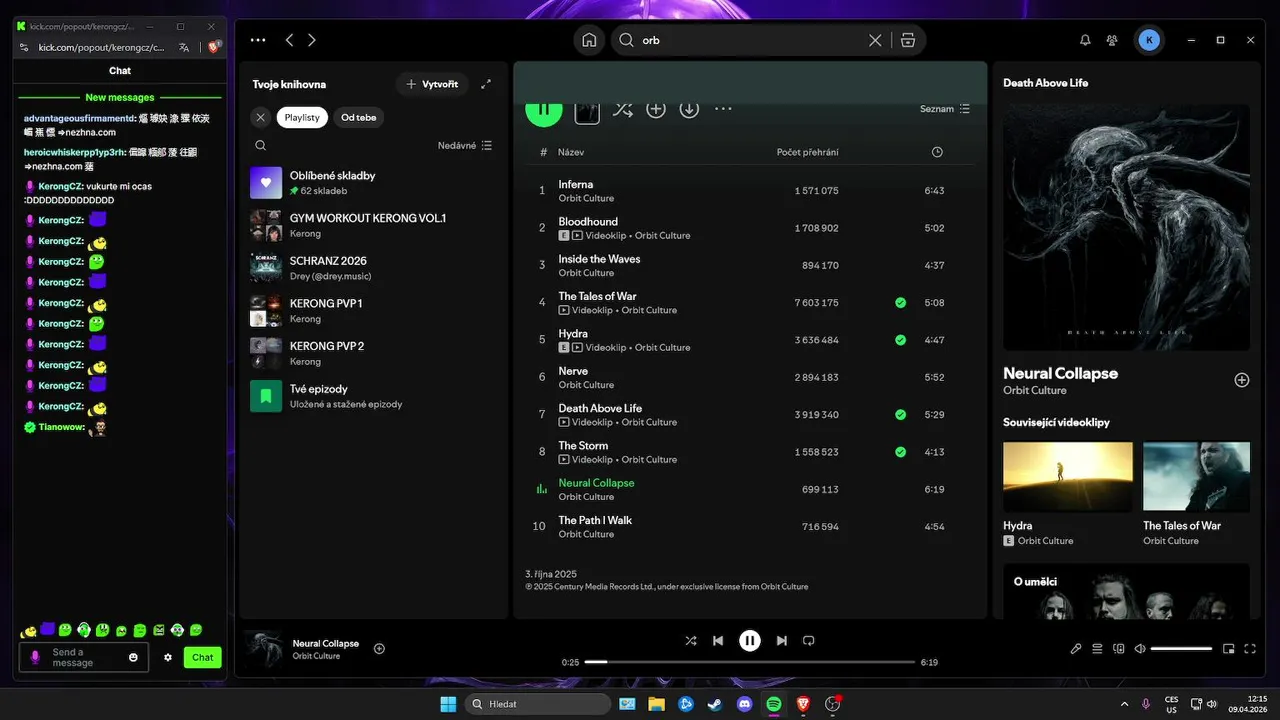Click the Kick chat message input

84,657
